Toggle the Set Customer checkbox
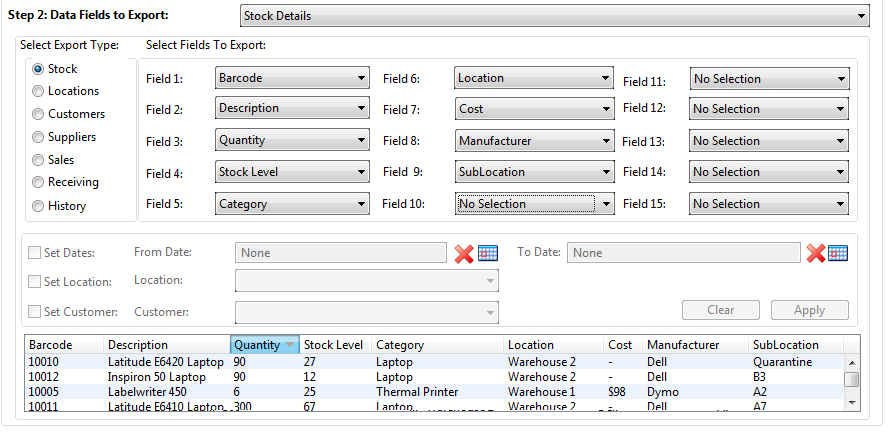 point(35,312)
